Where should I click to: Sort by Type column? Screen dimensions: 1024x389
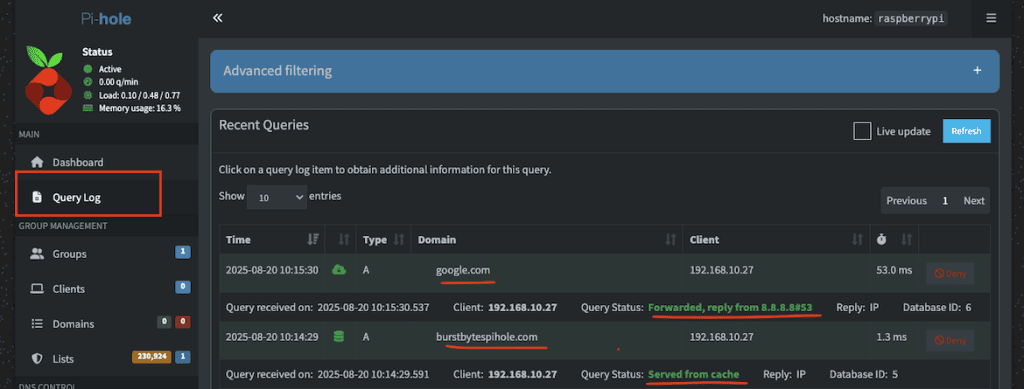(x=383, y=240)
